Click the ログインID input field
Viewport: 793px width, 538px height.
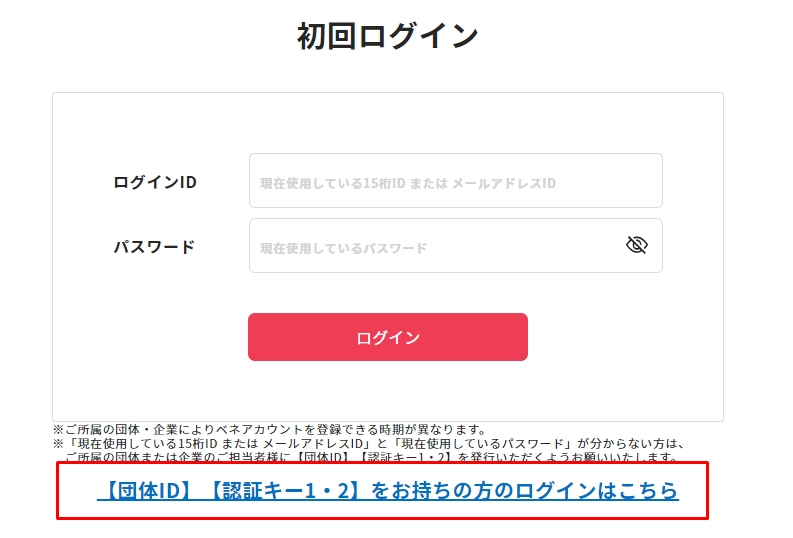[456, 181]
